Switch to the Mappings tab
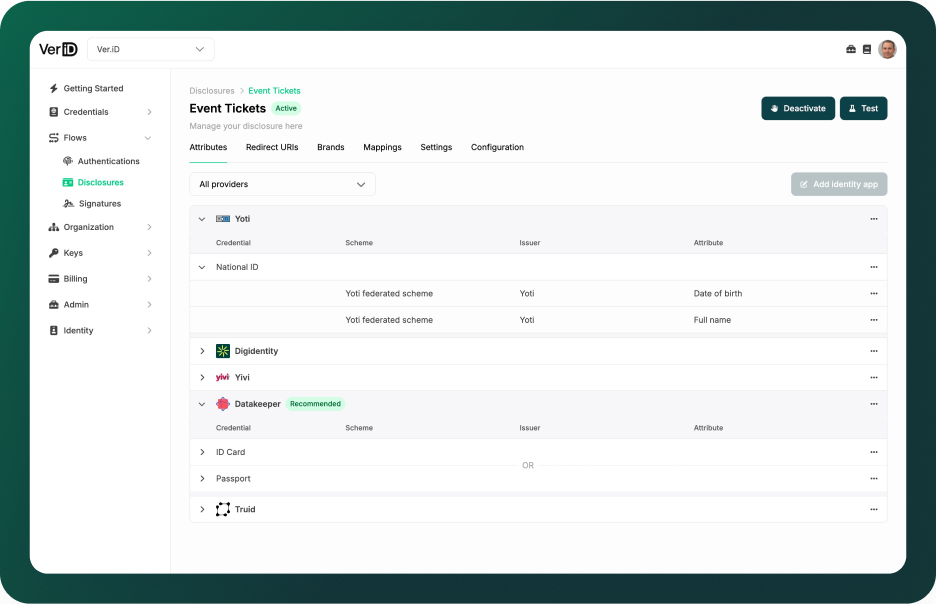The image size is (936, 604). 382,147
